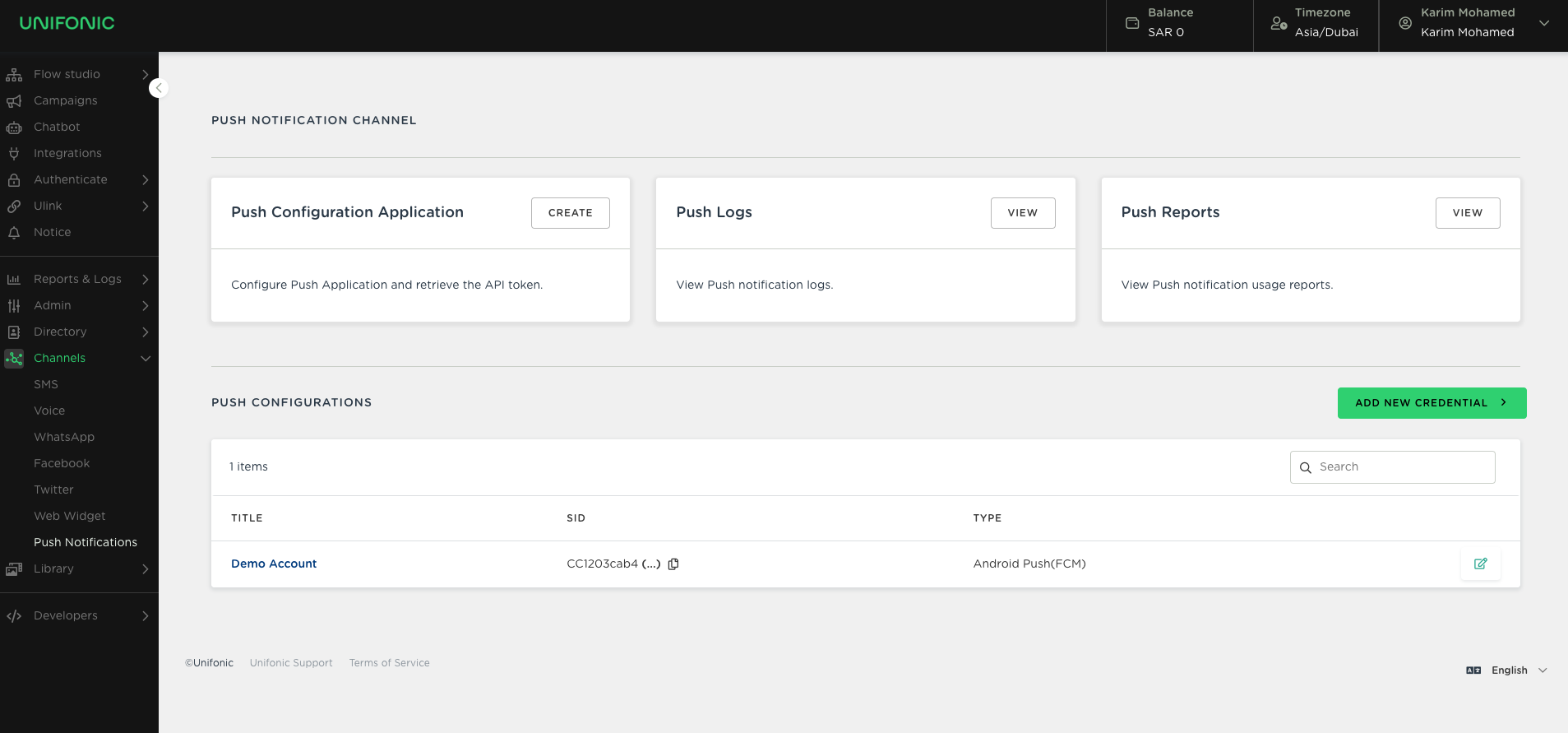Expand the Admin submenu chevron
The width and height of the screenshot is (1568, 733).
click(x=146, y=306)
